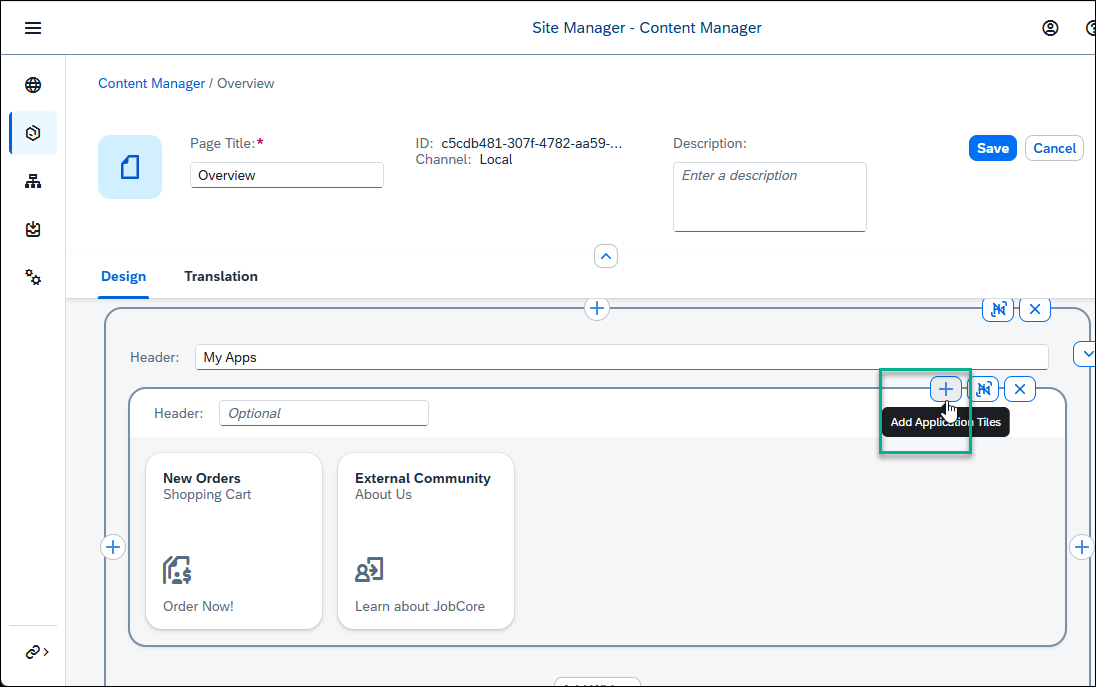This screenshot has width=1096, height=687.
Task: Open the Content Manager breadcrumb link
Action: (x=152, y=83)
